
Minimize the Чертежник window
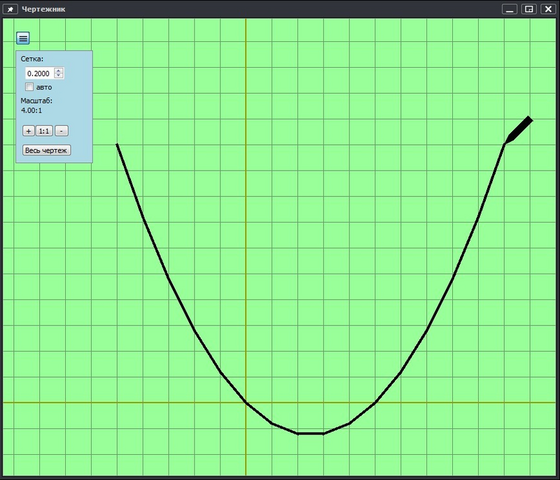(509, 9)
